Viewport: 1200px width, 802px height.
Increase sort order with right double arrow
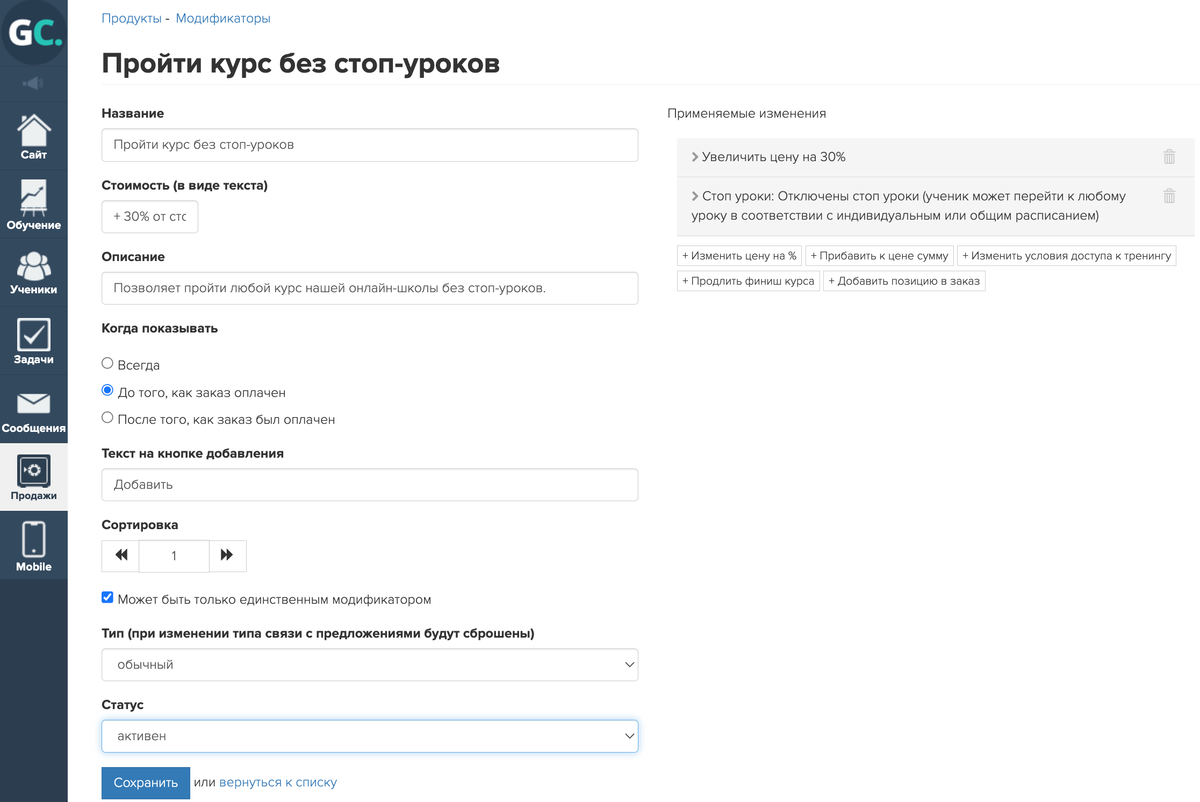pos(227,556)
